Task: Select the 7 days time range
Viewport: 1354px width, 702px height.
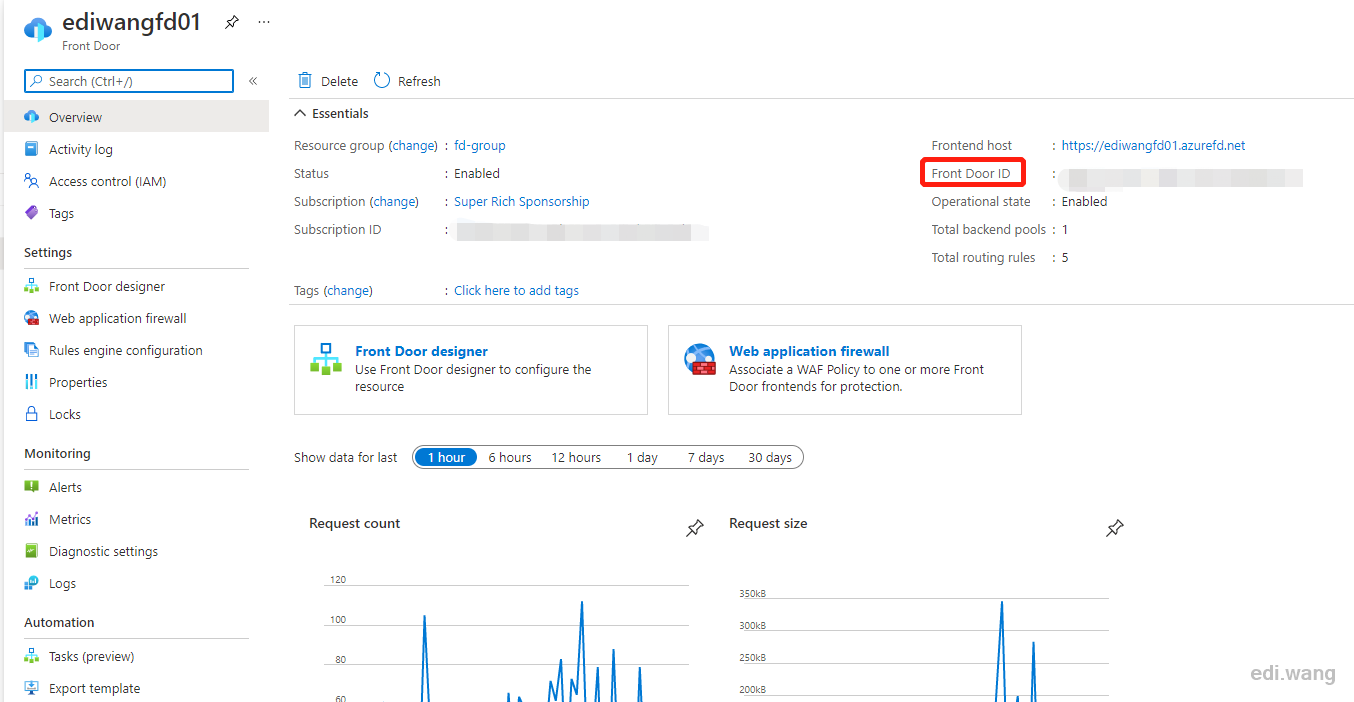Action: tap(706, 458)
